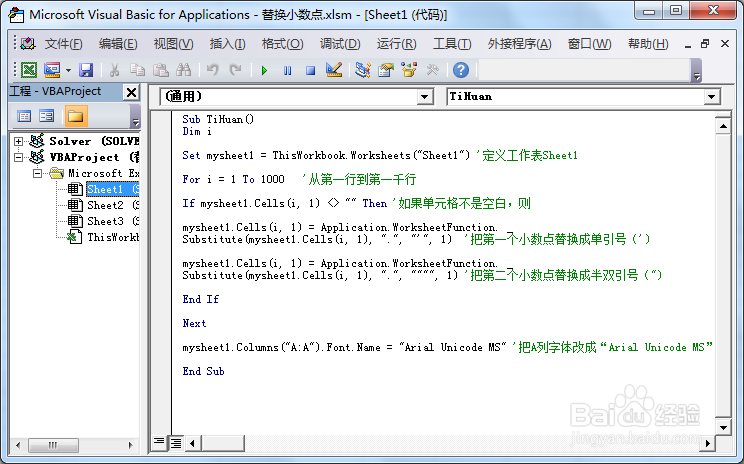Click the Copy icon
The image size is (744, 464).
coord(137,70)
